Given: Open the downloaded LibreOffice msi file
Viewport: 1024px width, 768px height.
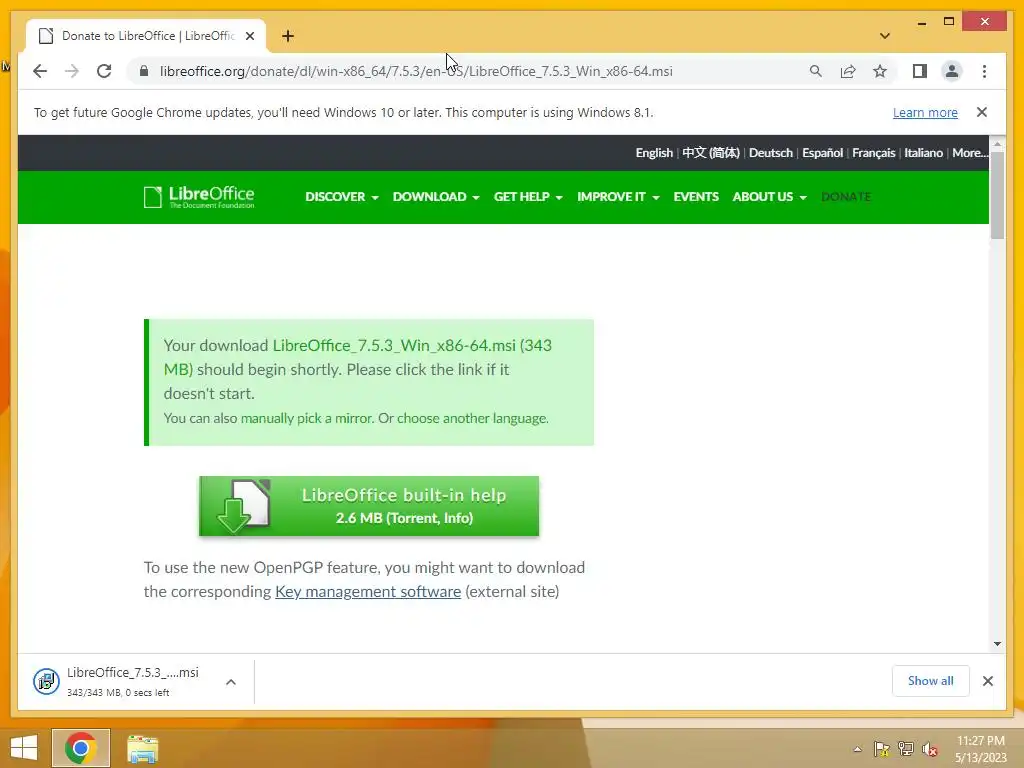Looking at the screenshot, I should 118,681.
